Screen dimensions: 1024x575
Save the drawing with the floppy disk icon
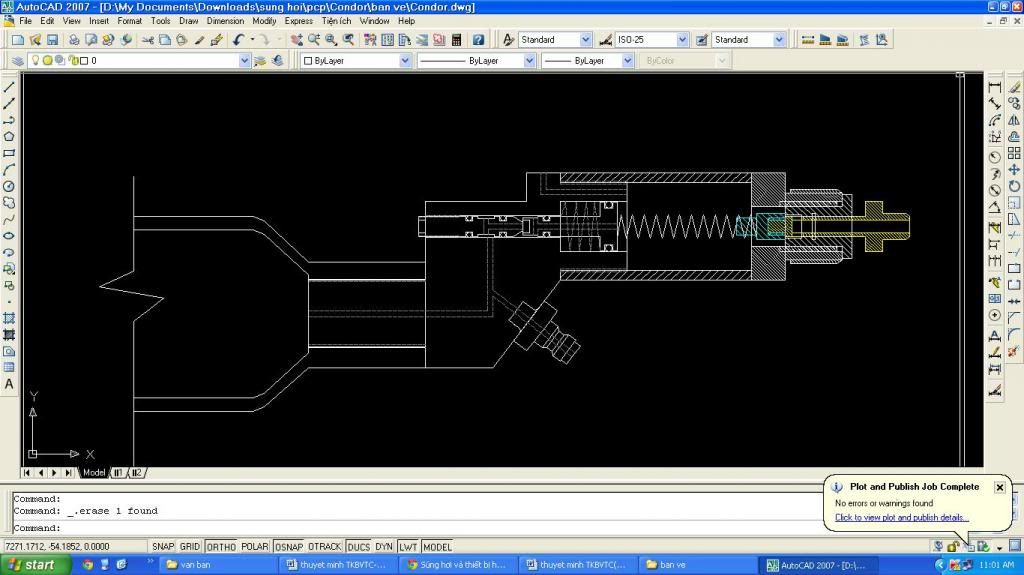tap(52, 40)
